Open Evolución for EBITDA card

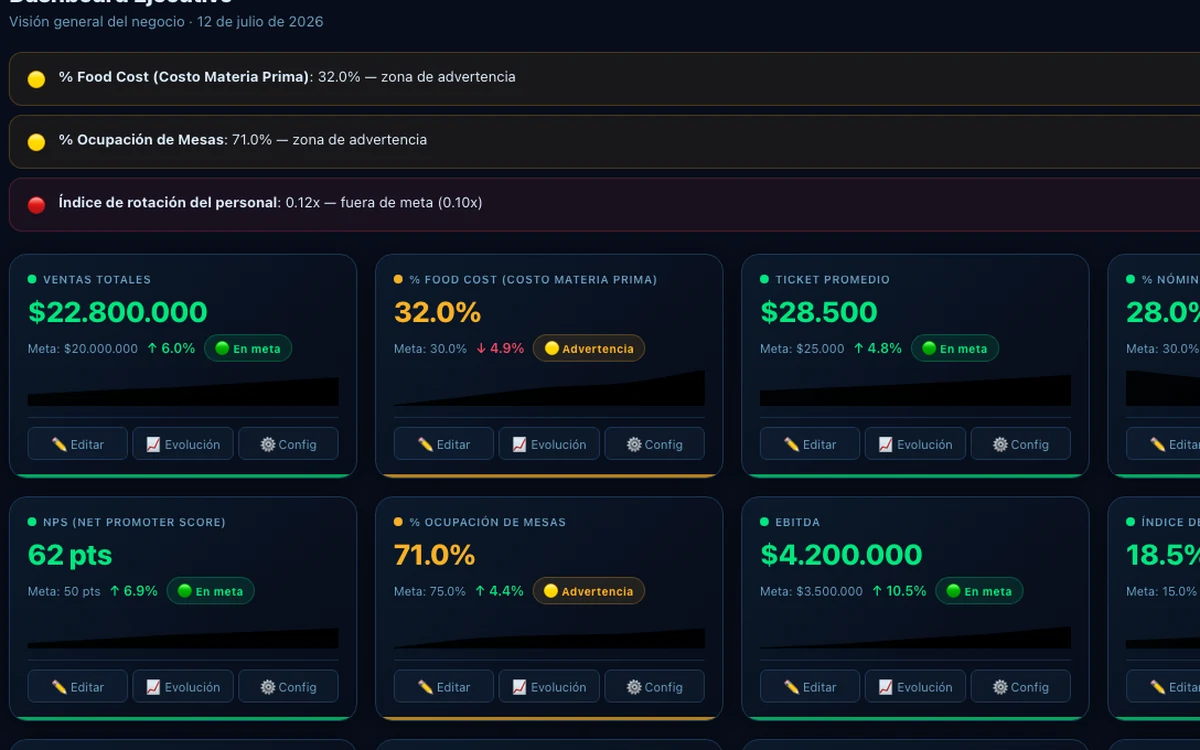pos(915,687)
